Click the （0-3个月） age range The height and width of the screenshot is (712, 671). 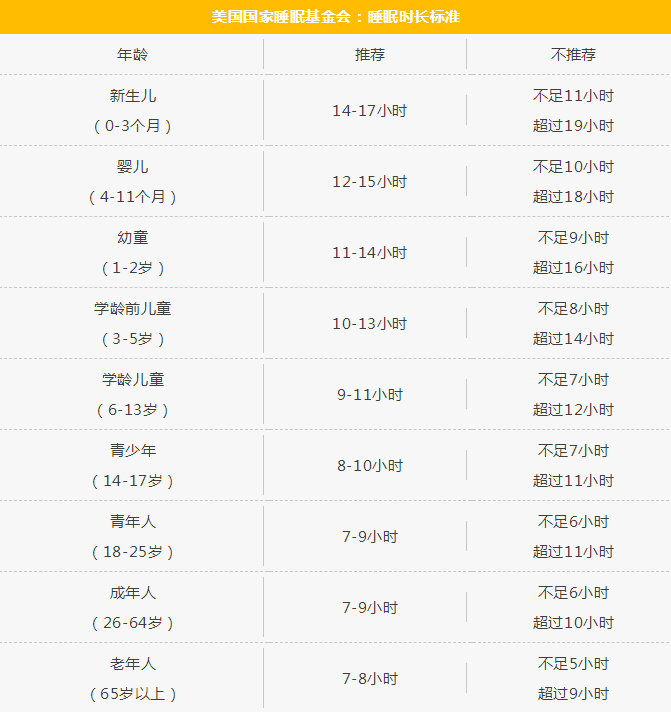coord(132,126)
